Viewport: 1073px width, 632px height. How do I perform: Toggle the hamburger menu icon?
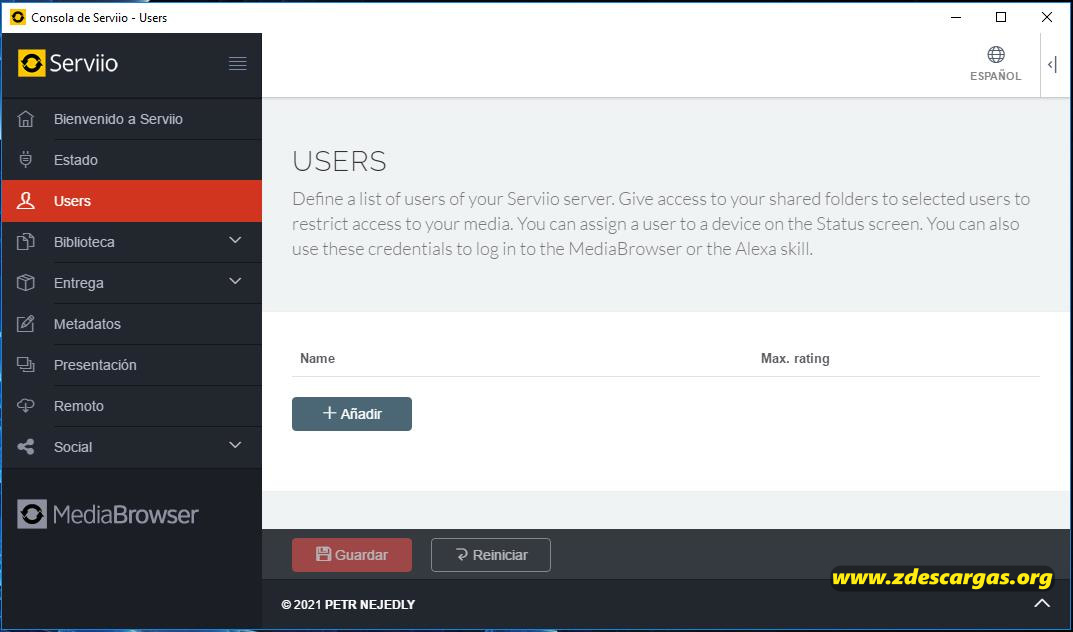coord(237,64)
